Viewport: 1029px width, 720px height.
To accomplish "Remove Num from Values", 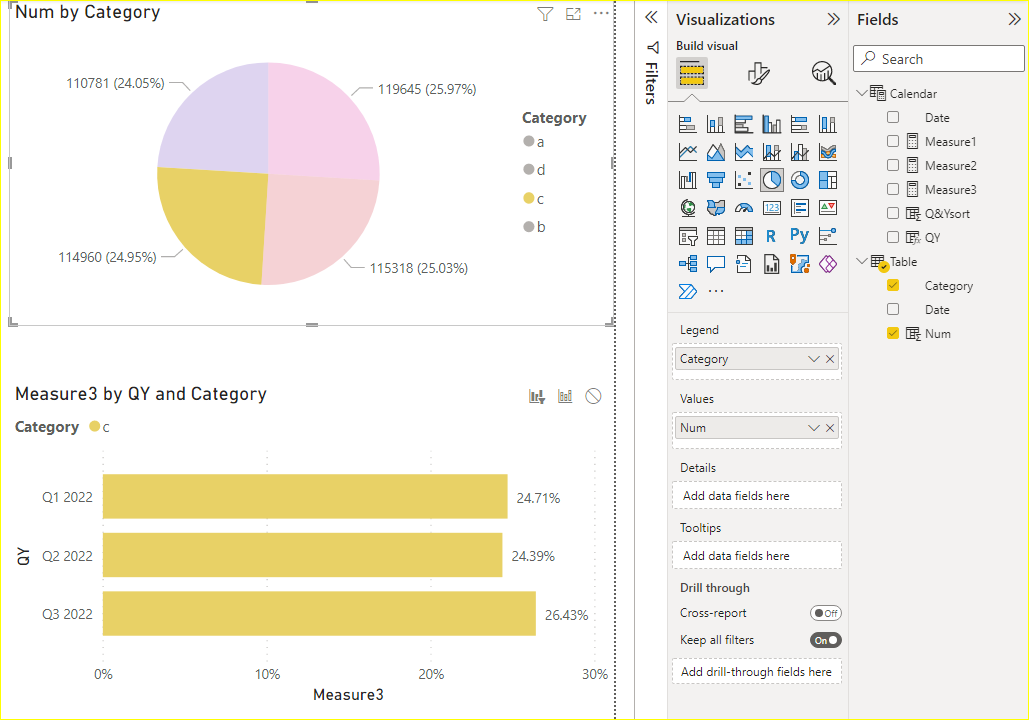I will 830,428.
